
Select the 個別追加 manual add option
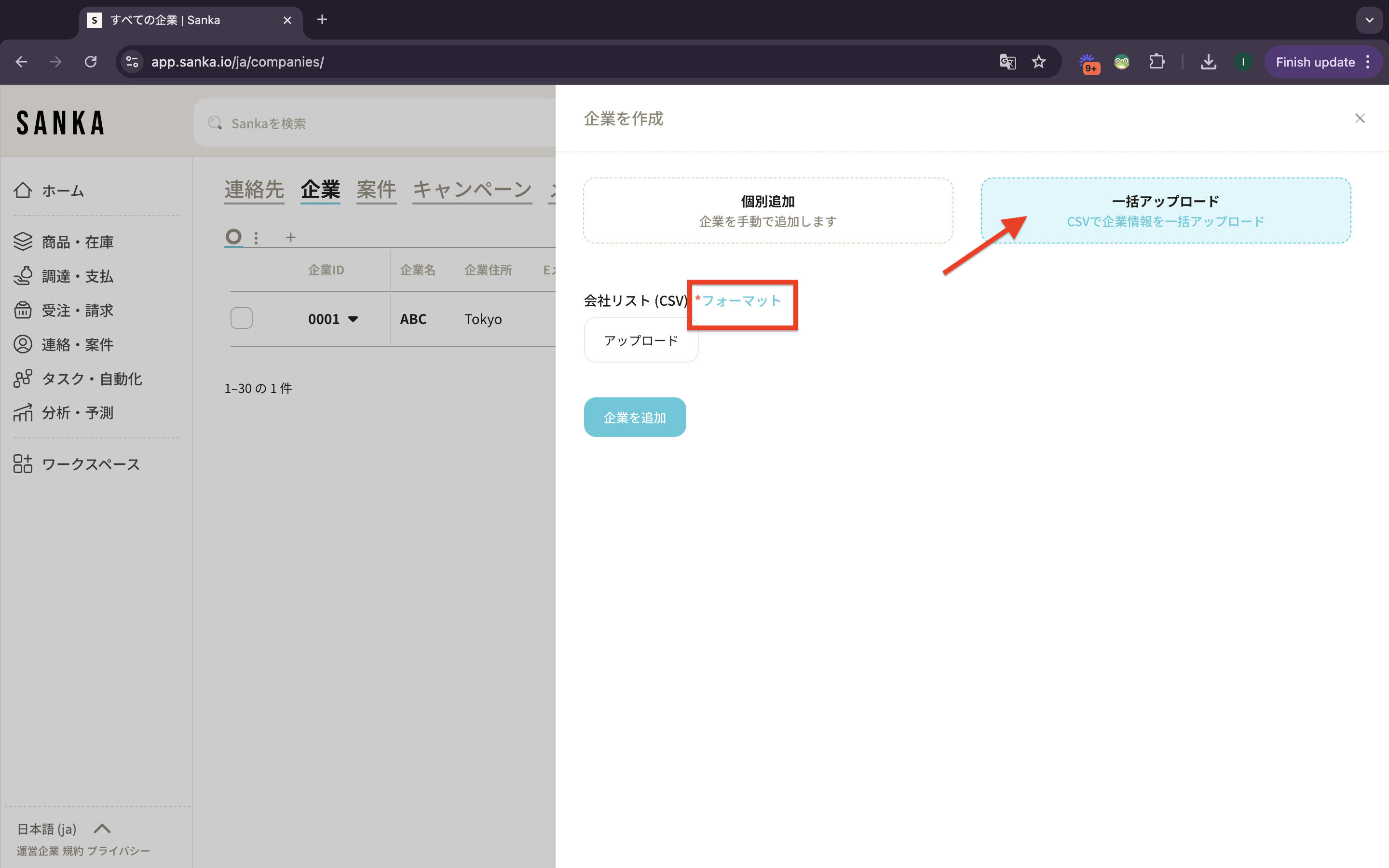(768, 210)
